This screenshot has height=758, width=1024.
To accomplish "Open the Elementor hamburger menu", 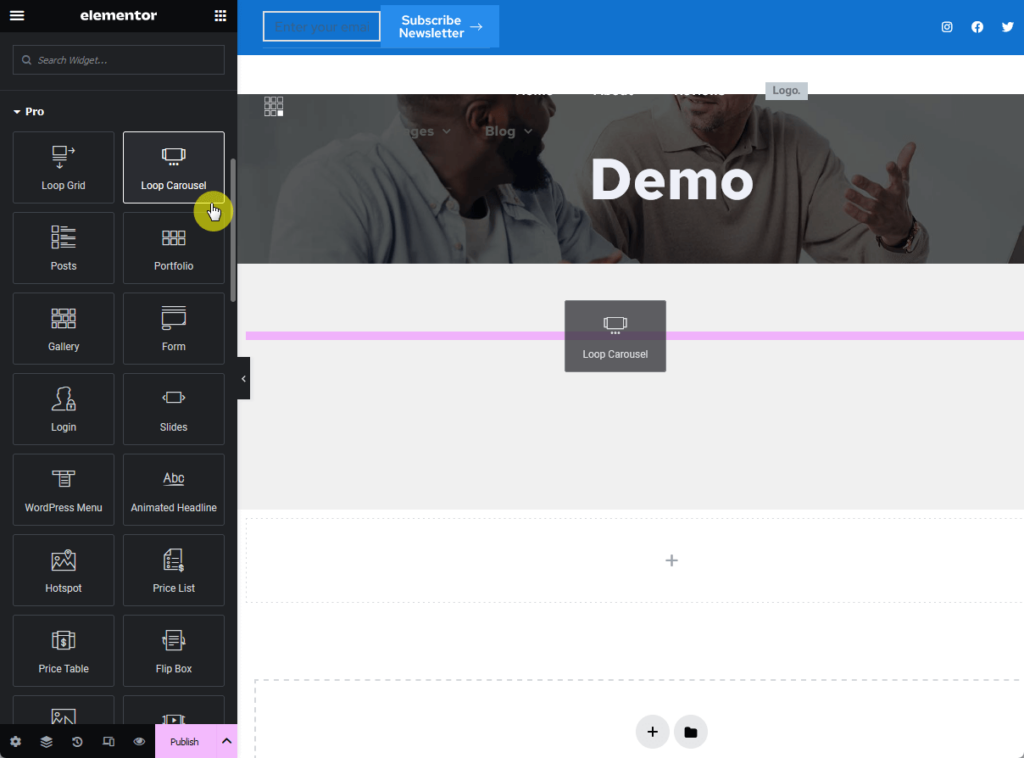I will pyautogui.click(x=17, y=15).
